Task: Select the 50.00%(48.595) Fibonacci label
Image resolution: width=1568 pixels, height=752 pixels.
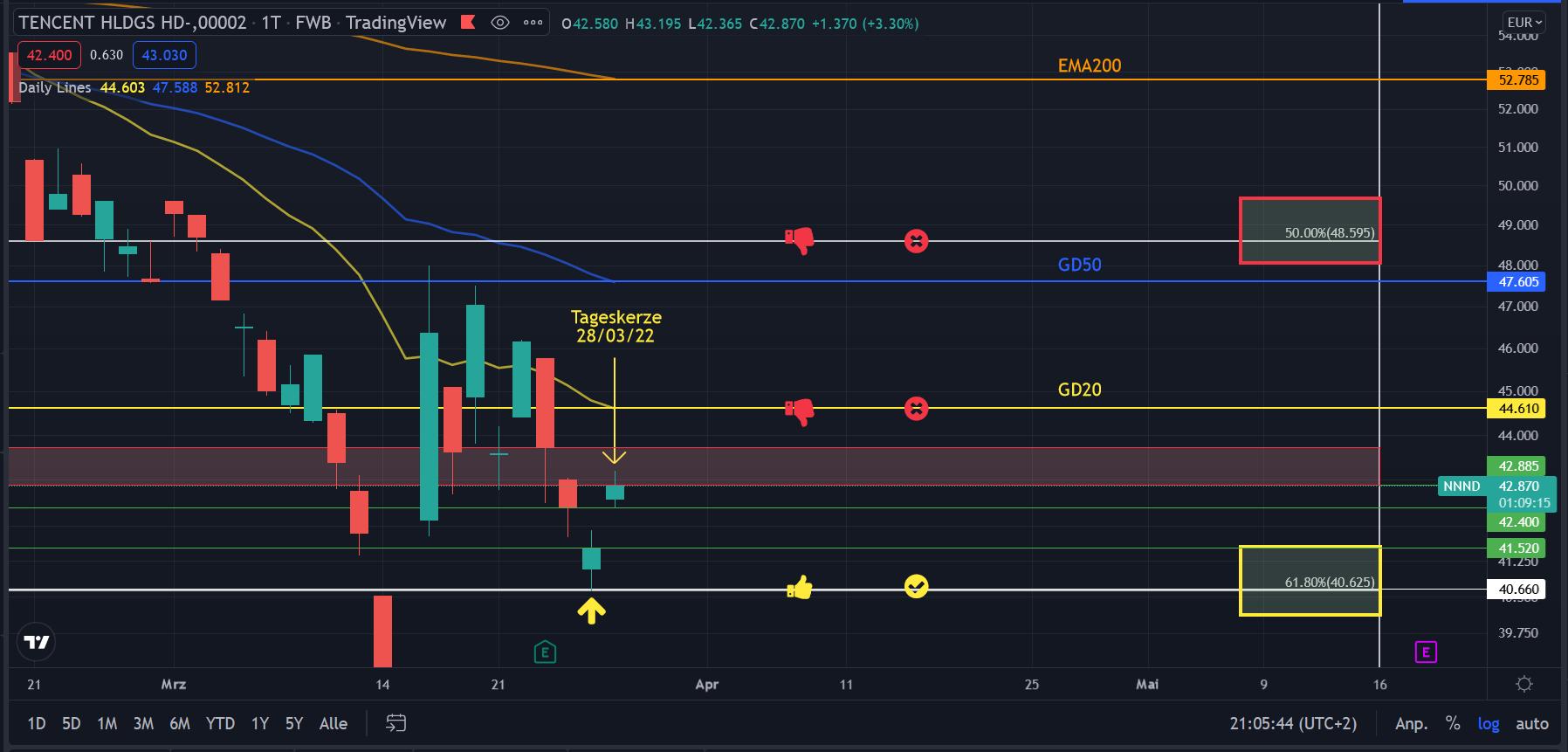Action: [x=1330, y=233]
